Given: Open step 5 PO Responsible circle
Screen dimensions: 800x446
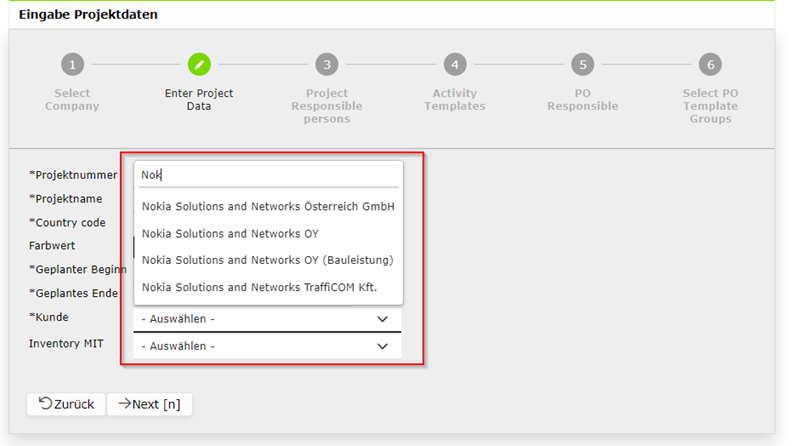Looking at the screenshot, I should pos(583,65).
